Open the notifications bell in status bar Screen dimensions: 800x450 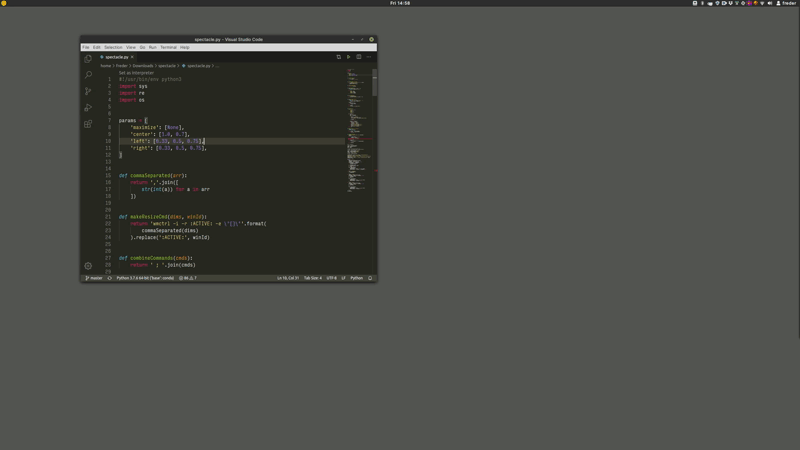(370, 278)
